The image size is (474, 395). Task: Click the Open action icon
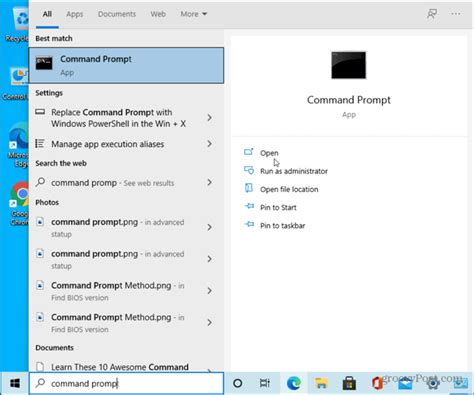249,152
